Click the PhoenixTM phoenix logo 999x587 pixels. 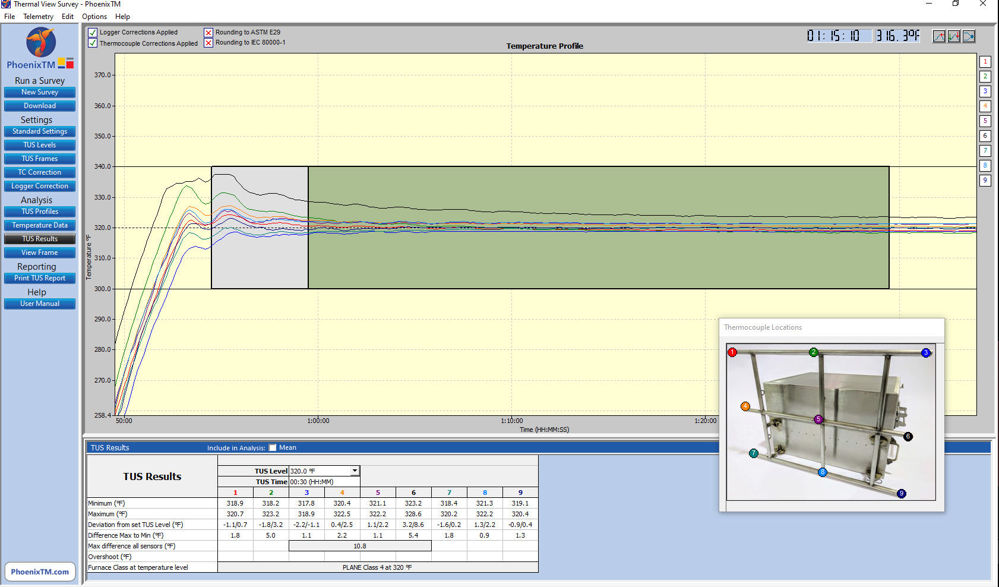(41, 43)
